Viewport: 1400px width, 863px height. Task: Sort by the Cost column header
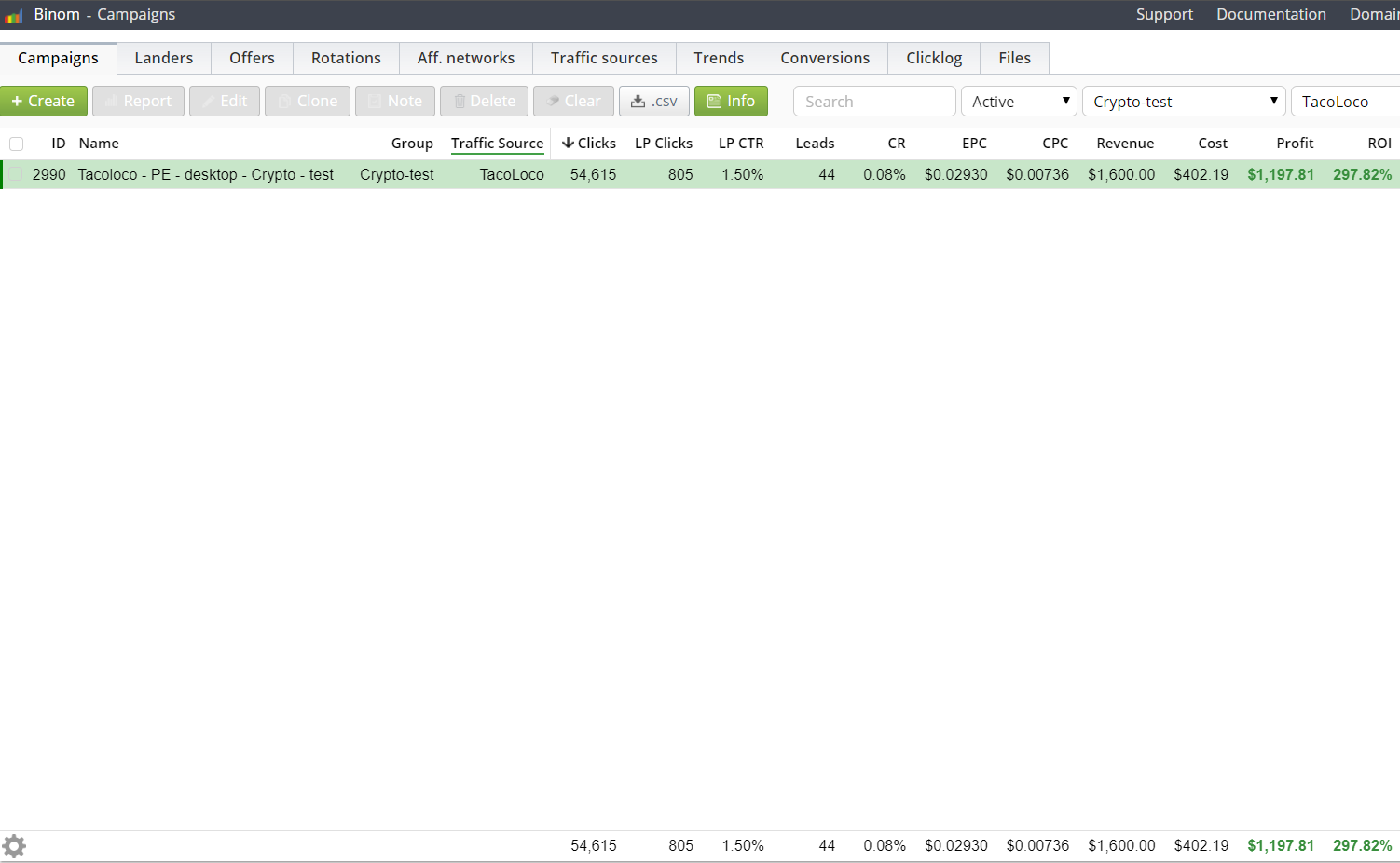pyautogui.click(x=1213, y=144)
